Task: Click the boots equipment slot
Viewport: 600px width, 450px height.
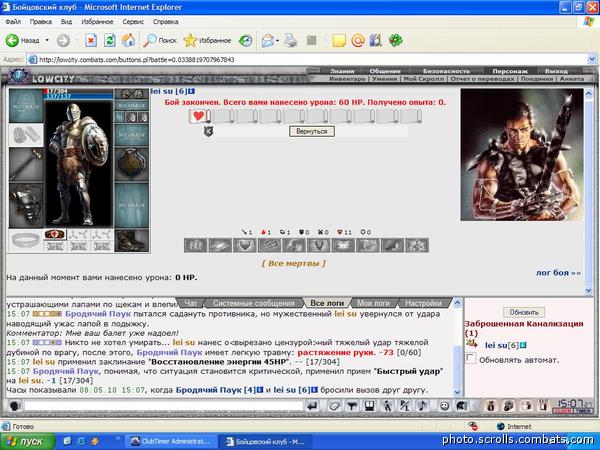Action: click(132, 240)
